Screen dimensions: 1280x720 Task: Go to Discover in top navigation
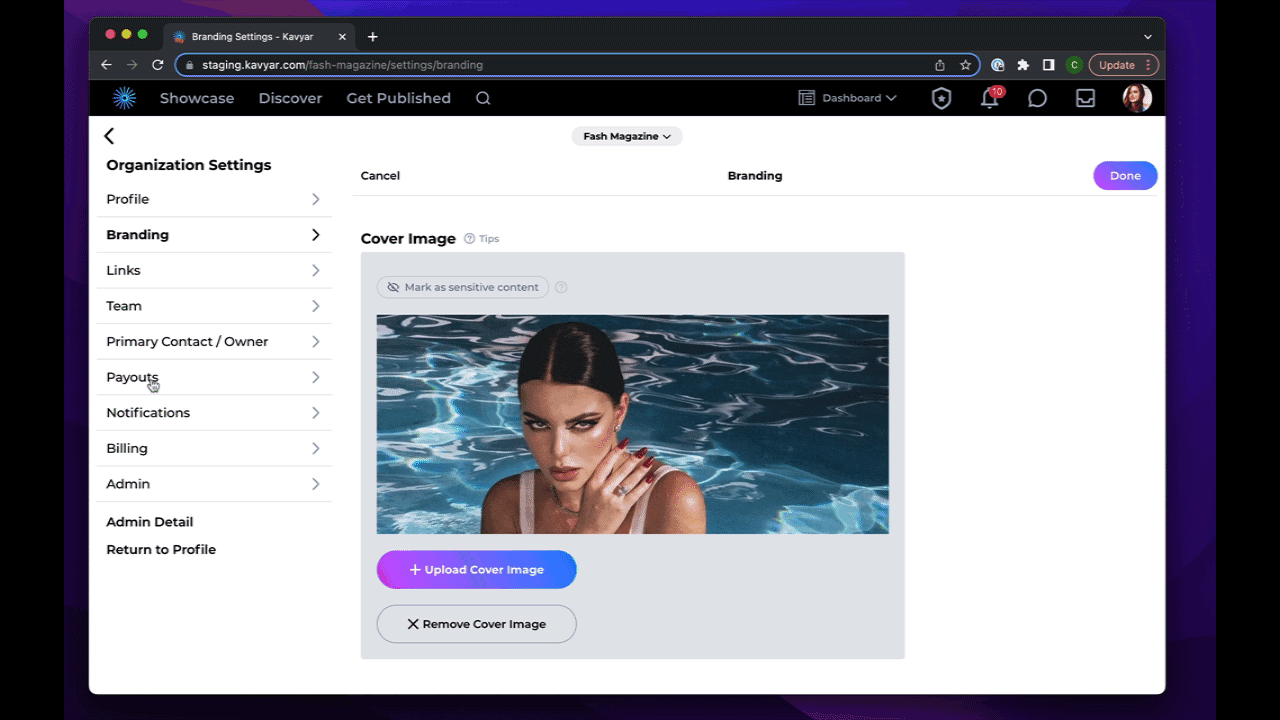pyautogui.click(x=290, y=98)
